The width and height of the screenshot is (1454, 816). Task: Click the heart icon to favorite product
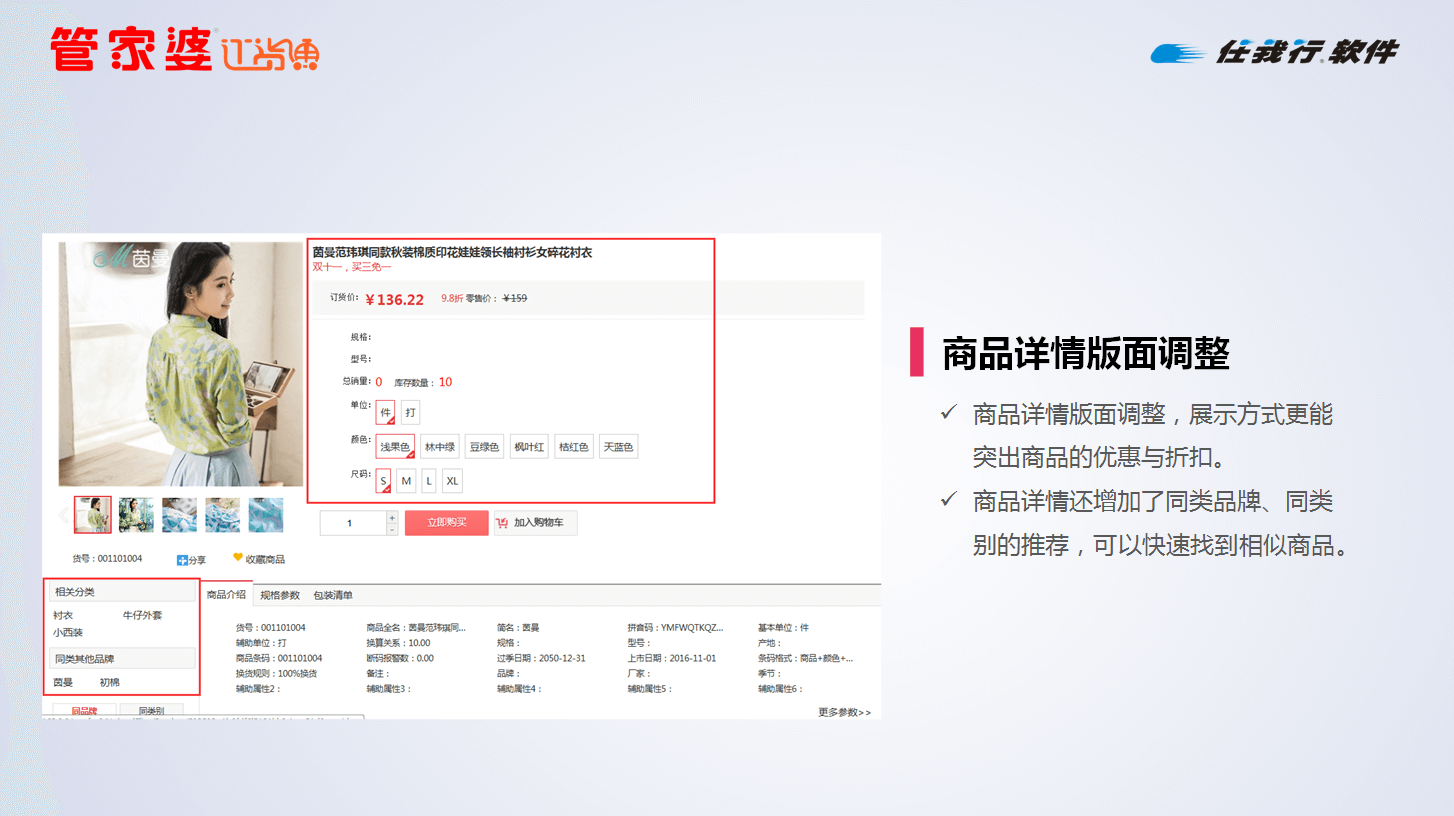pyautogui.click(x=238, y=558)
